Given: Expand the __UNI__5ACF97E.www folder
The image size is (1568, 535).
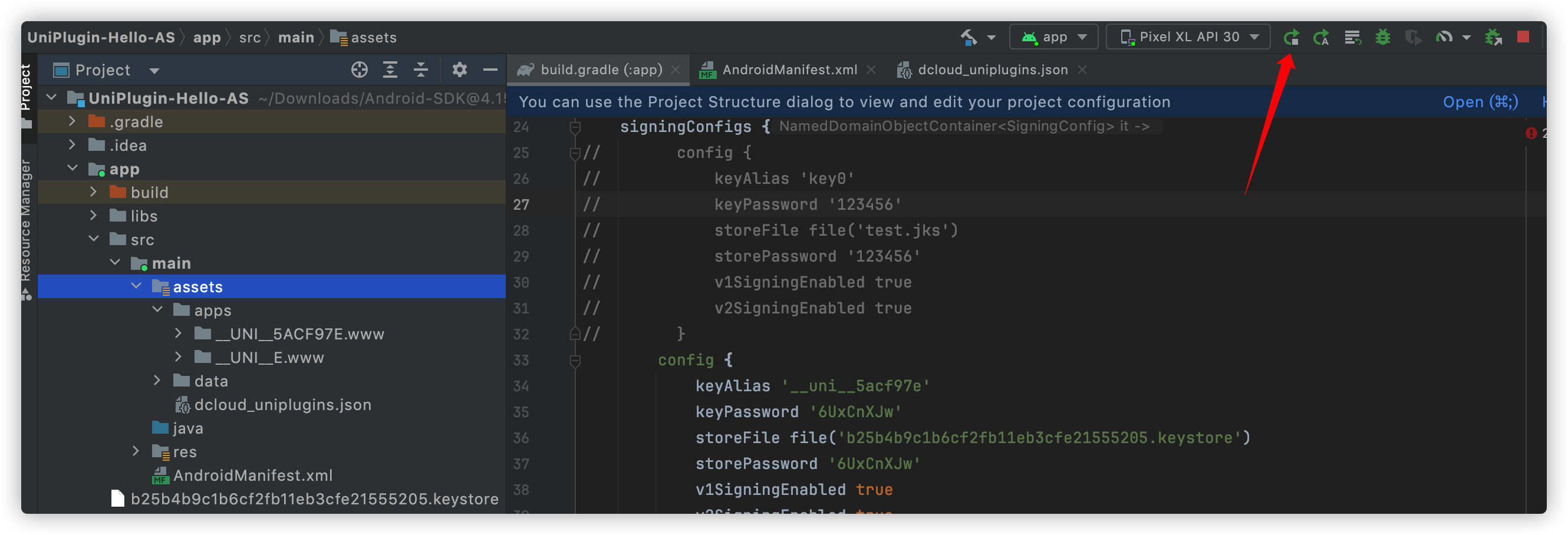Looking at the screenshot, I should pyautogui.click(x=179, y=333).
